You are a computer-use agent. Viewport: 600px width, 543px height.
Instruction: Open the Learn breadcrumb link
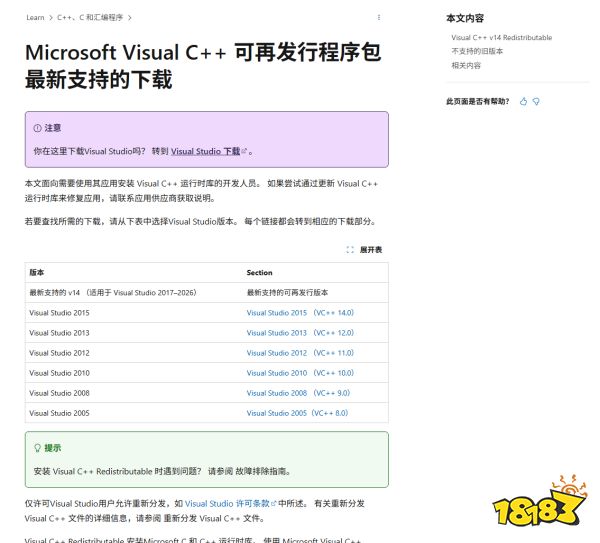tap(35, 18)
